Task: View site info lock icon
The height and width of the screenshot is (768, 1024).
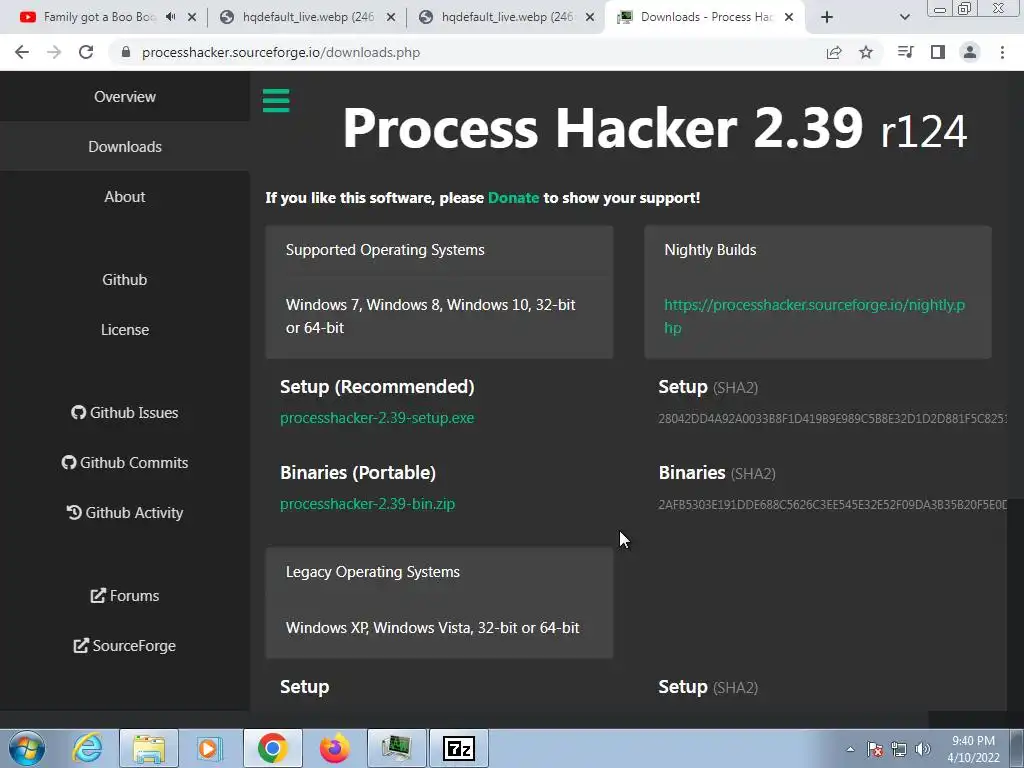Action: (x=126, y=52)
